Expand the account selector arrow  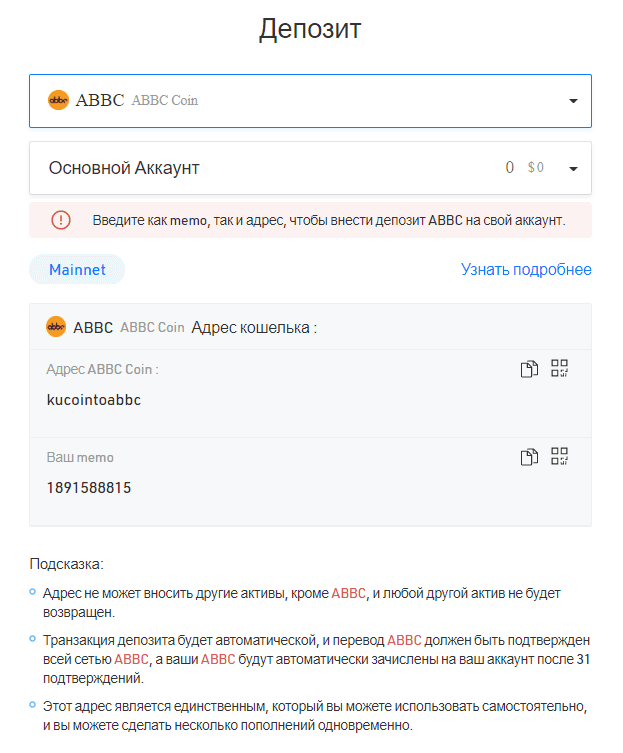click(x=573, y=169)
